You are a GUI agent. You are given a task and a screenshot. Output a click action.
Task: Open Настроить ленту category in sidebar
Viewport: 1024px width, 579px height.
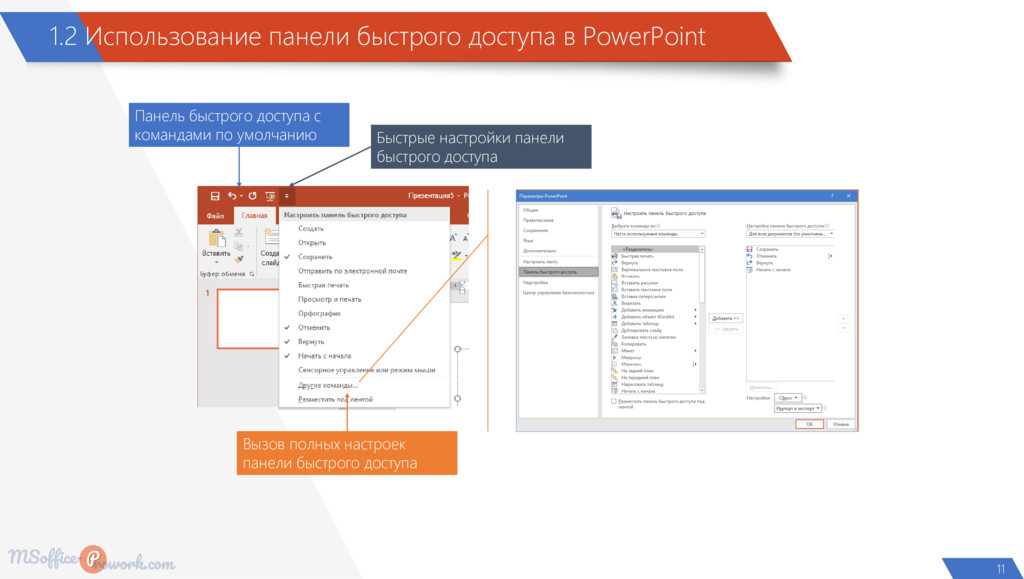point(558,262)
